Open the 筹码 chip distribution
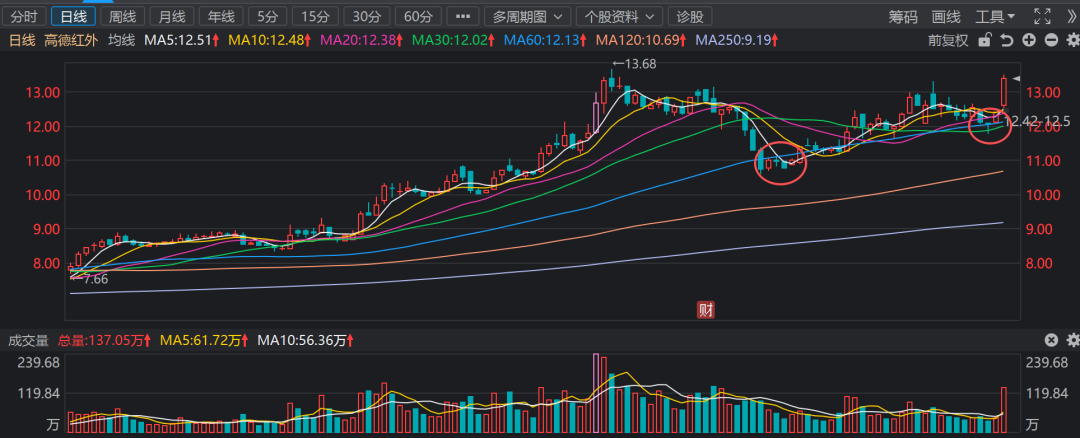Image resolution: width=1080 pixels, height=438 pixels. 903,17
